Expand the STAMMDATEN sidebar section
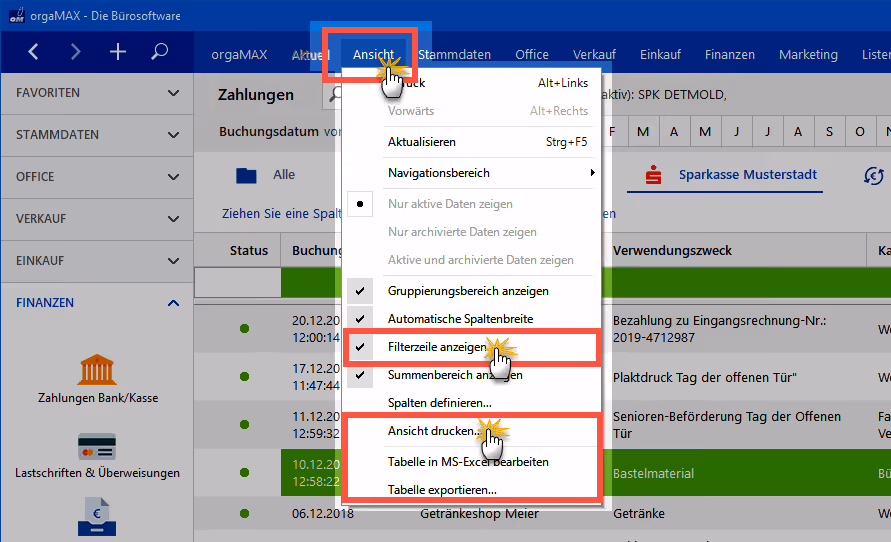The height and width of the screenshot is (542, 891). [97, 135]
